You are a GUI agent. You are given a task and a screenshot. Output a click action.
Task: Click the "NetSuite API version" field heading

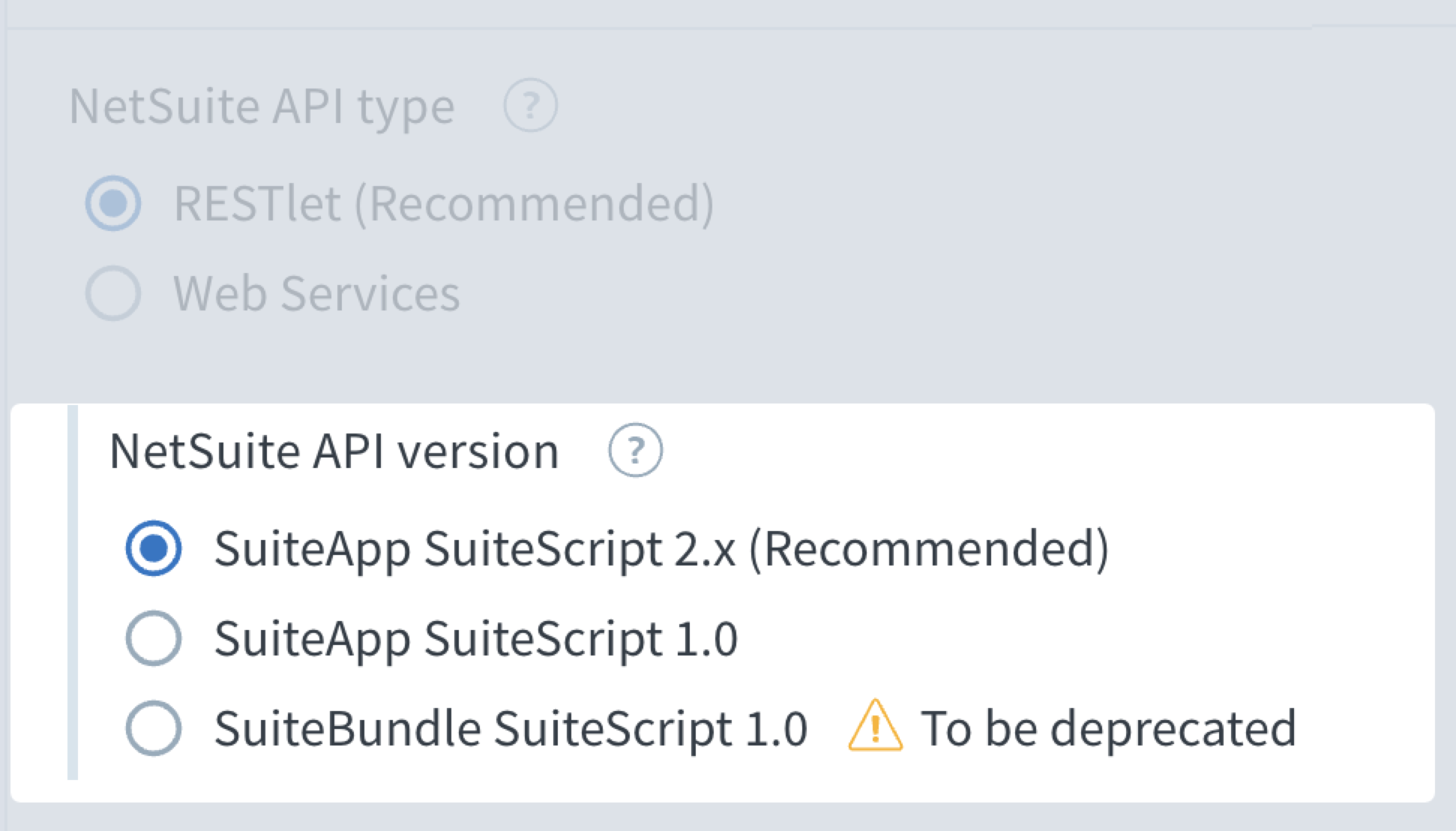point(334,451)
